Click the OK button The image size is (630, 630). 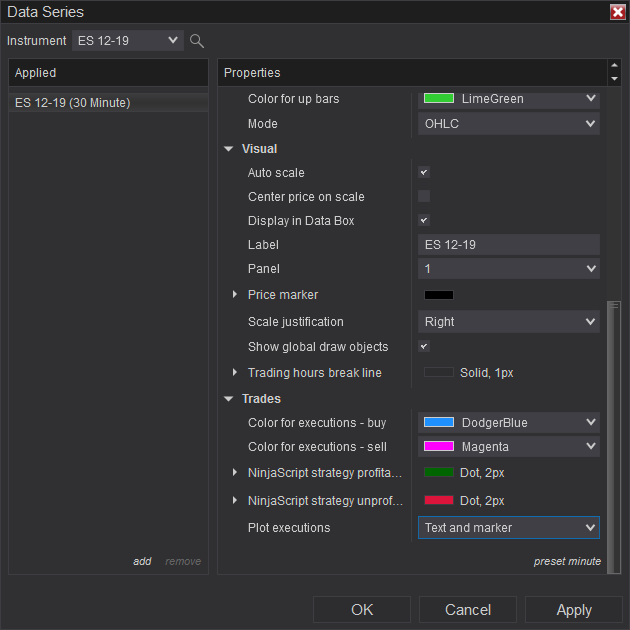coord(362,610)
